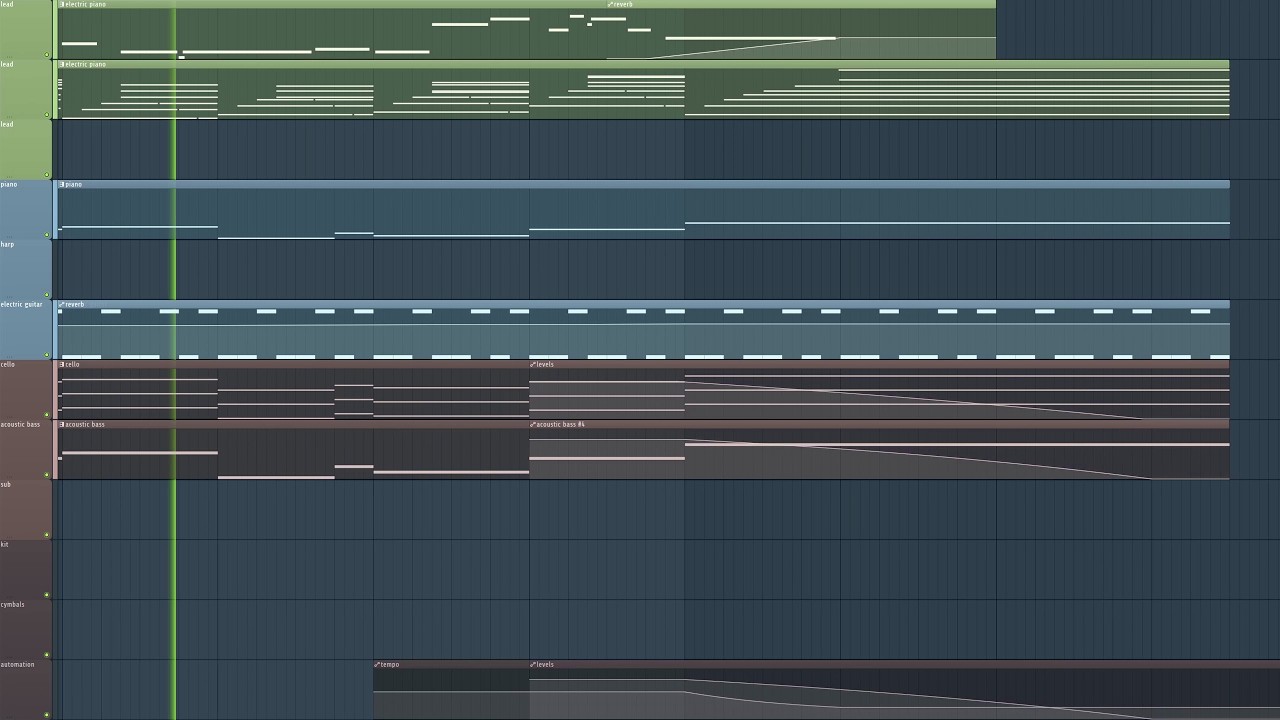Mute the second lead track

pyautogui.click(x=47, y=115)
